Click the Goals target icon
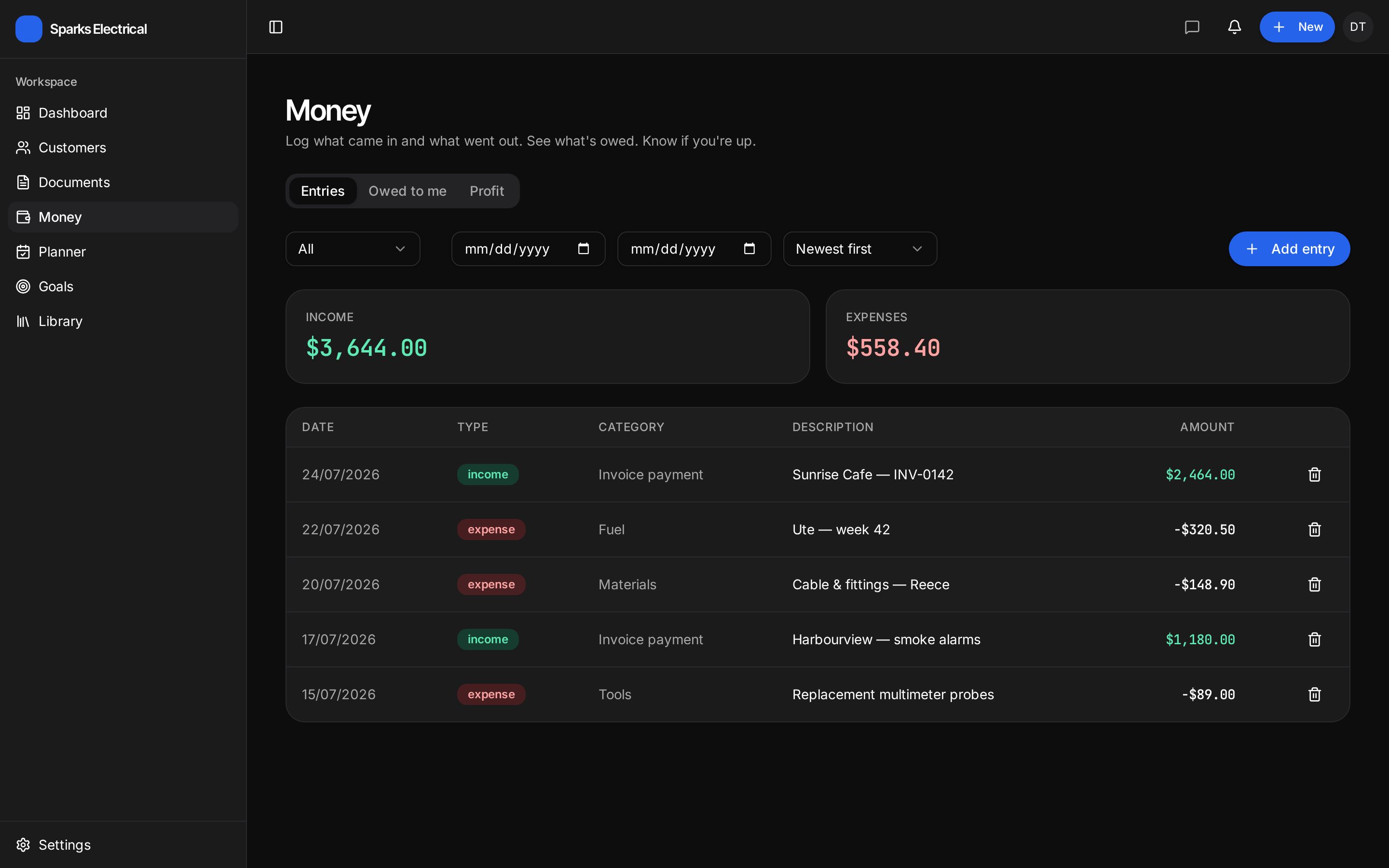Image resolution: width=1389 pixels, height=868 pixels. pos(23,286)
